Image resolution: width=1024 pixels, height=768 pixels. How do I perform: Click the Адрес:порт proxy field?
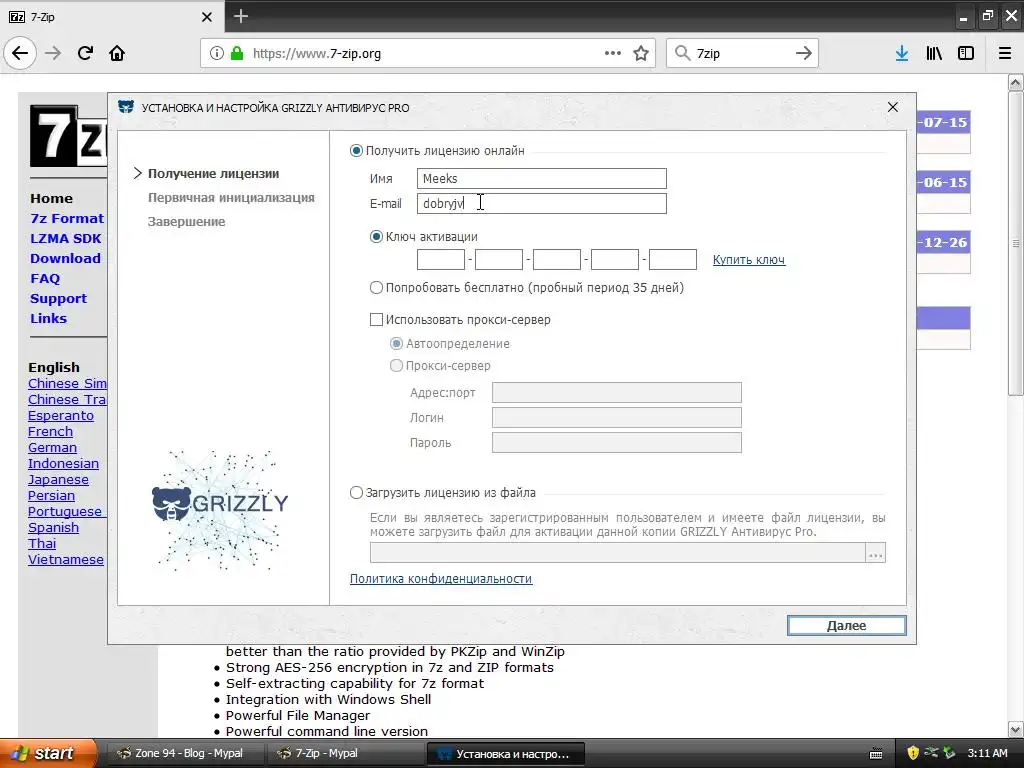(x=616, y=392)
